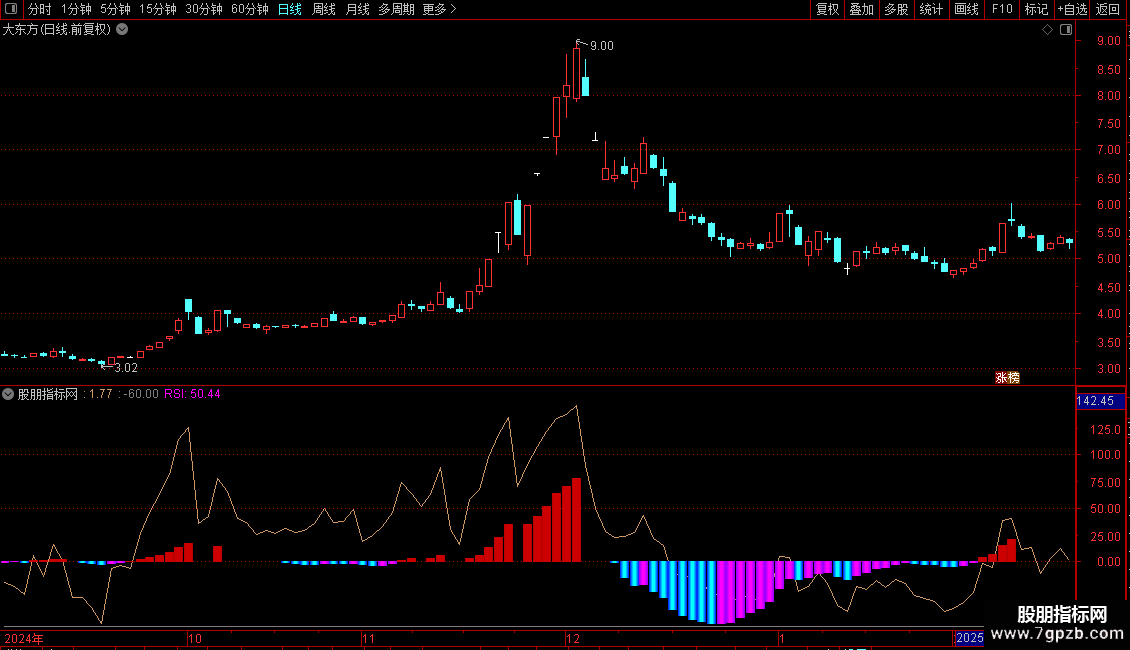Click the 1.77 indicator value
Screen dimensions: 1130x650
tap(101, 394)
